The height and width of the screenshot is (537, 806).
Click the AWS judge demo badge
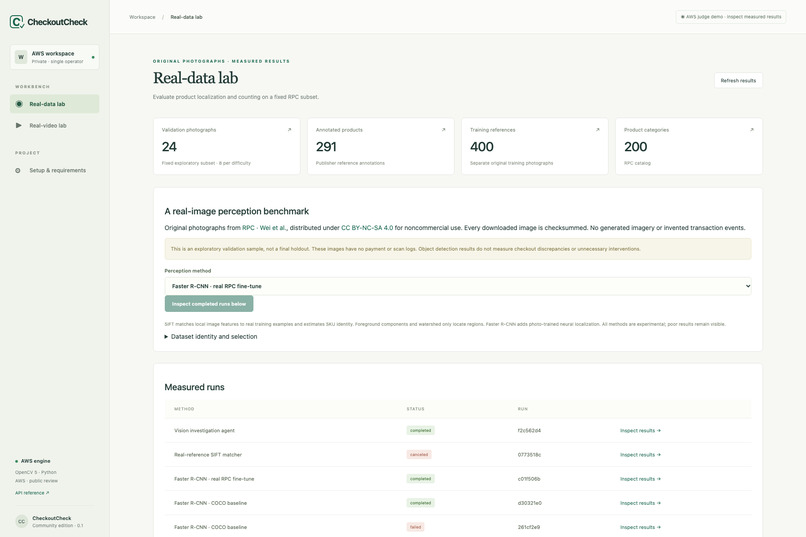730,16
